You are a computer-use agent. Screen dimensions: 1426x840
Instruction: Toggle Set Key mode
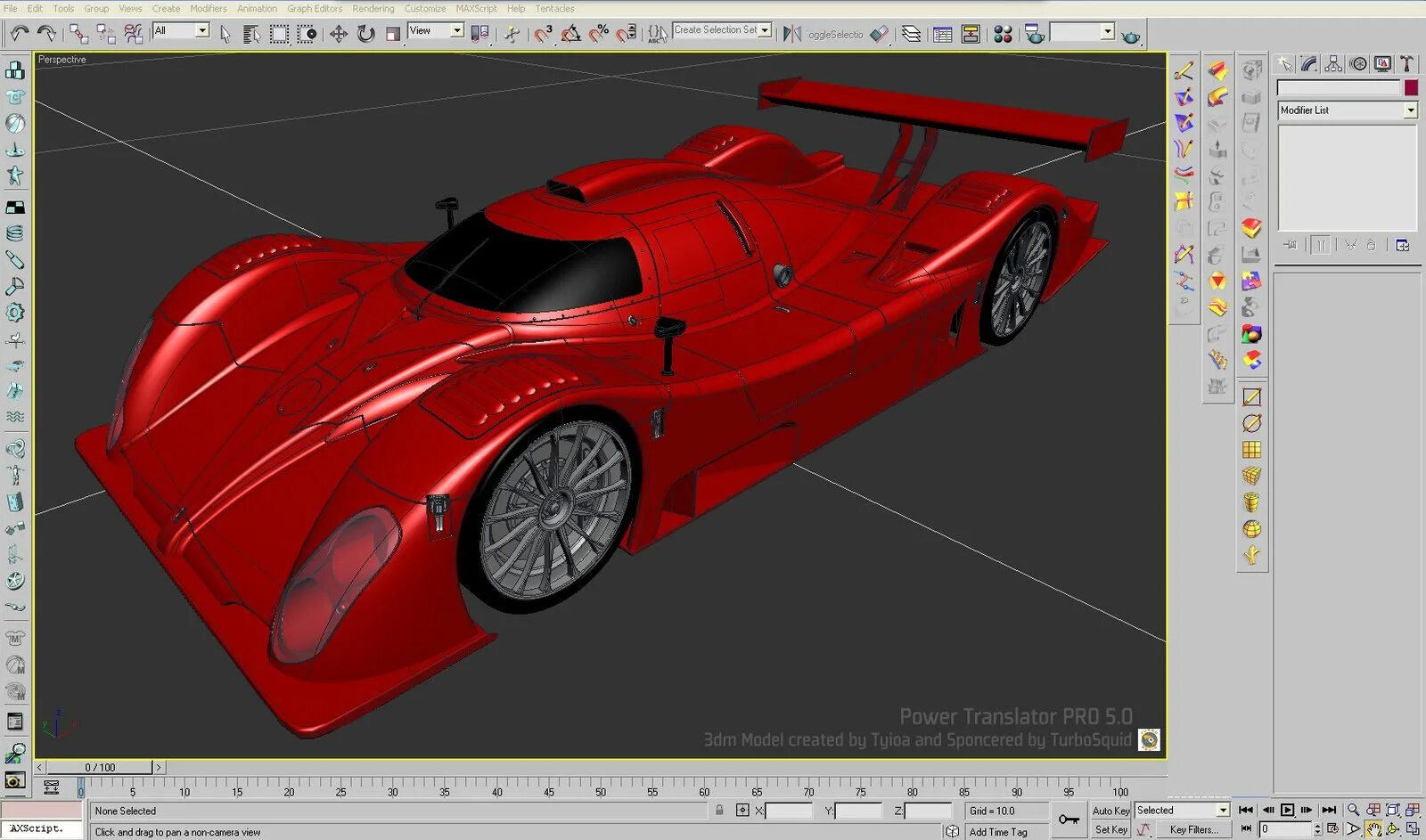1110,829
